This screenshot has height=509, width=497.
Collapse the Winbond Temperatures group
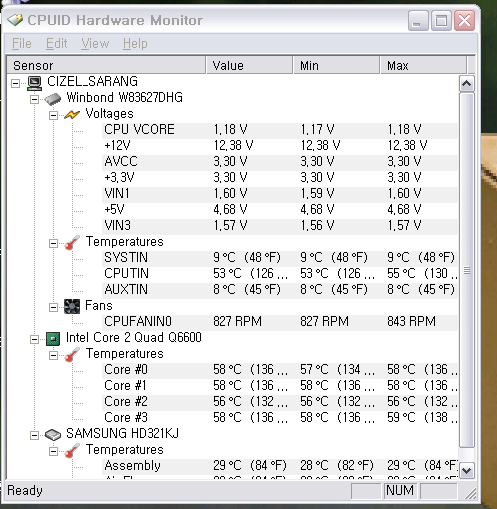coord(53,243)
